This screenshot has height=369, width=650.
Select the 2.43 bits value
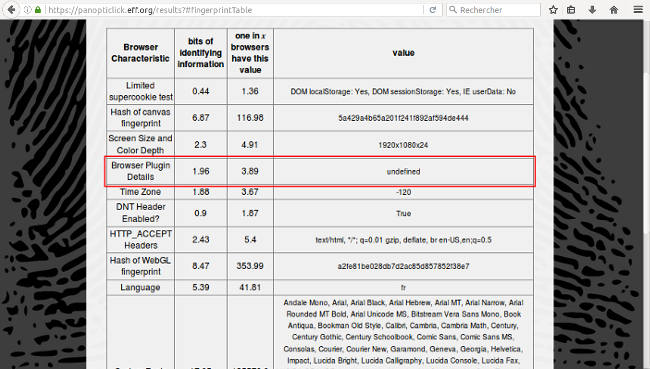coord(201,240)
